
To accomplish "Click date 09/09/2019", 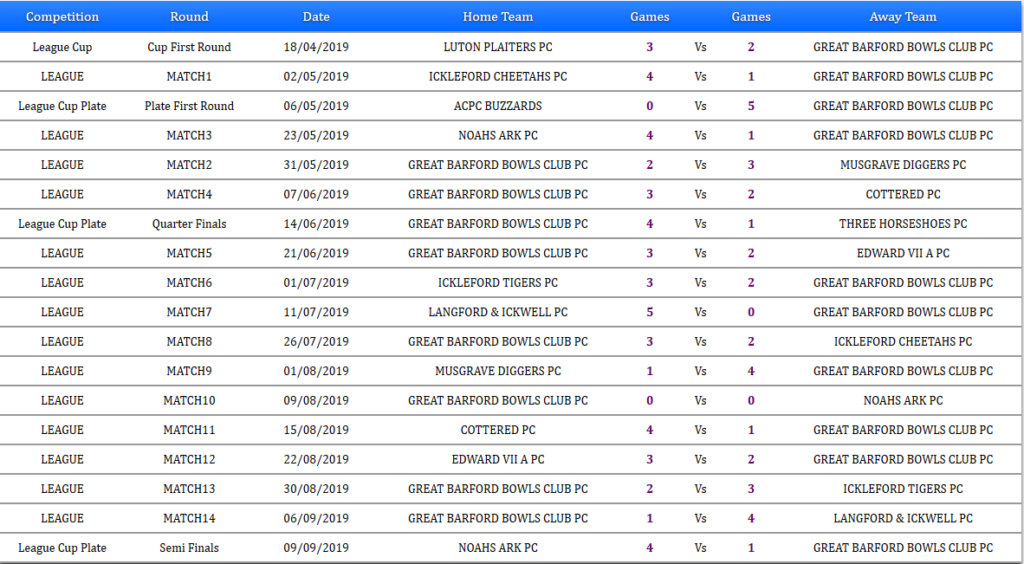I will pyautogui.click(x=316, y=548).
